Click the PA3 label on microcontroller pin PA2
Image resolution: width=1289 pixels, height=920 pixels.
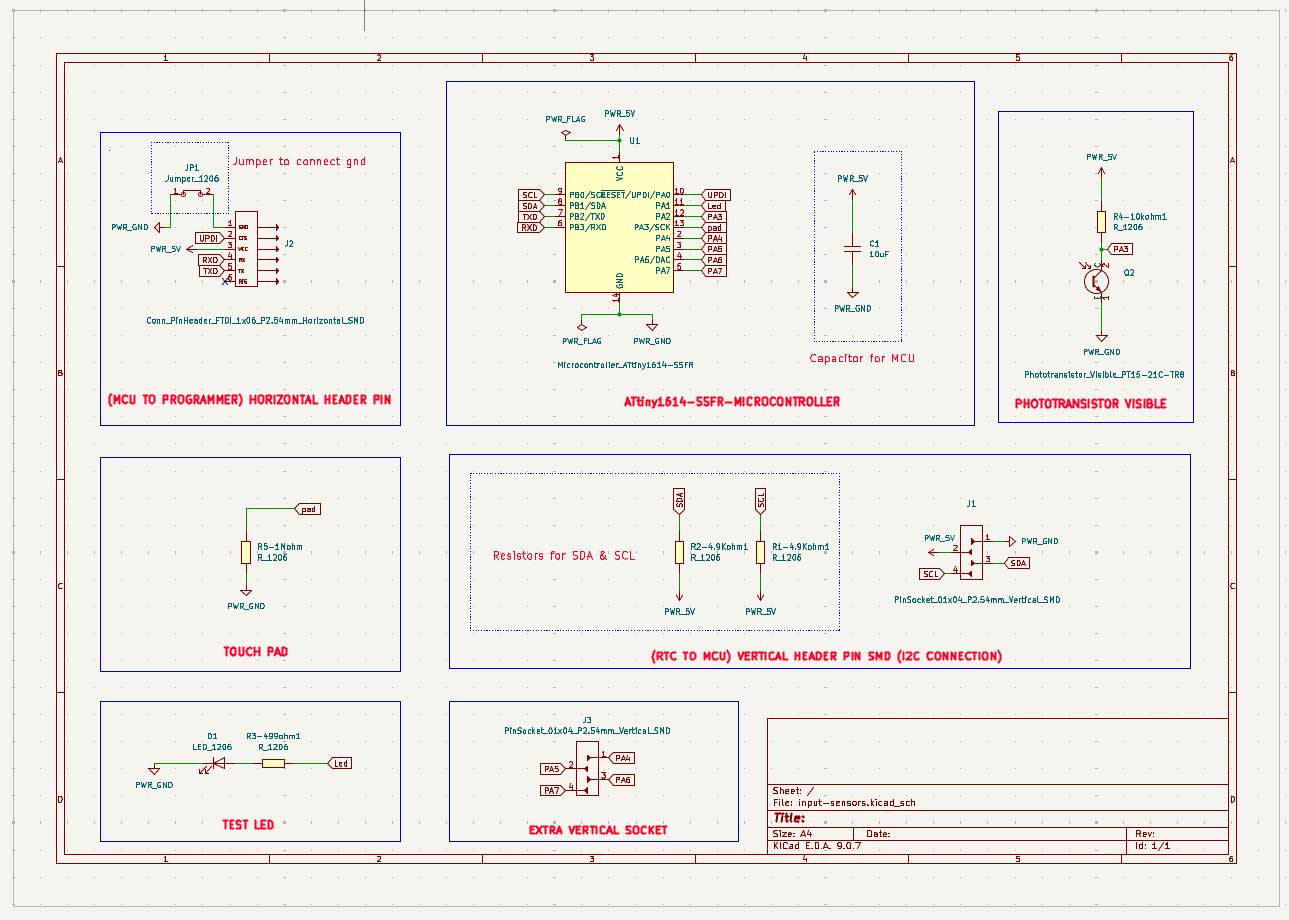pos(713,217)
